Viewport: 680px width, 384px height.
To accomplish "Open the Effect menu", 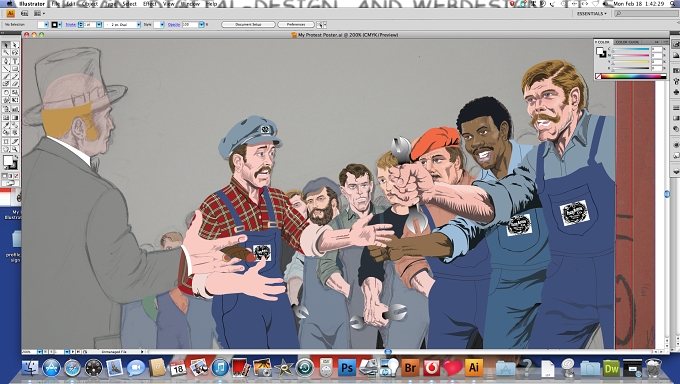I will pyautogui.click(x=150, y=4).
